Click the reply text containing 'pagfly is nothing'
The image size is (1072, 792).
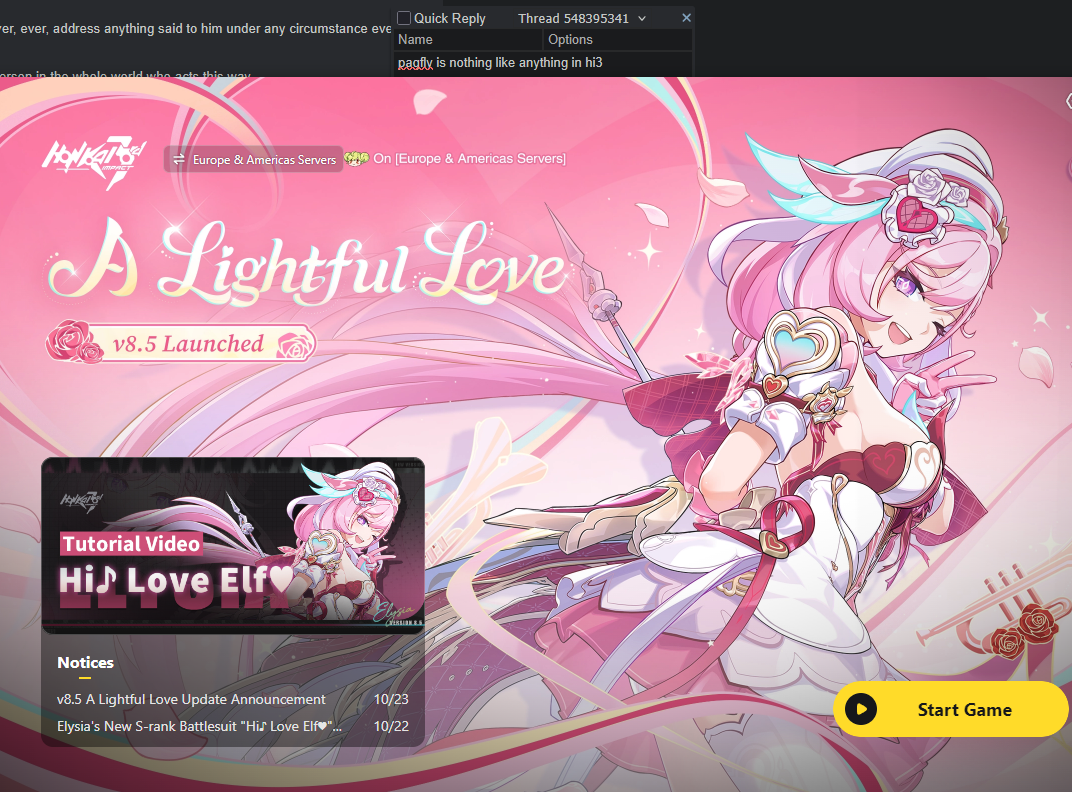(x=500, y=62)
